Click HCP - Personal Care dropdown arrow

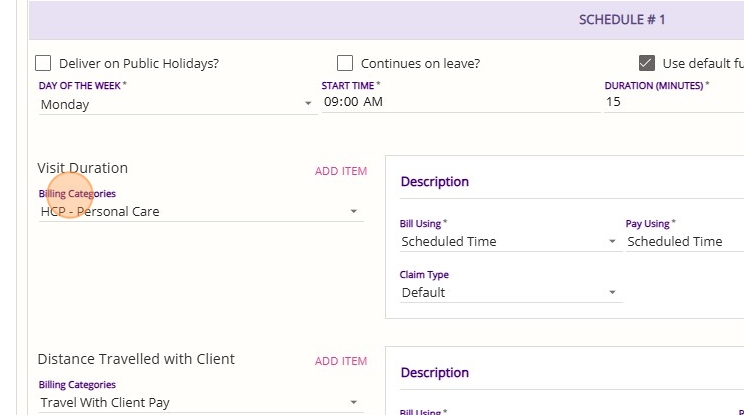point(353,212)
